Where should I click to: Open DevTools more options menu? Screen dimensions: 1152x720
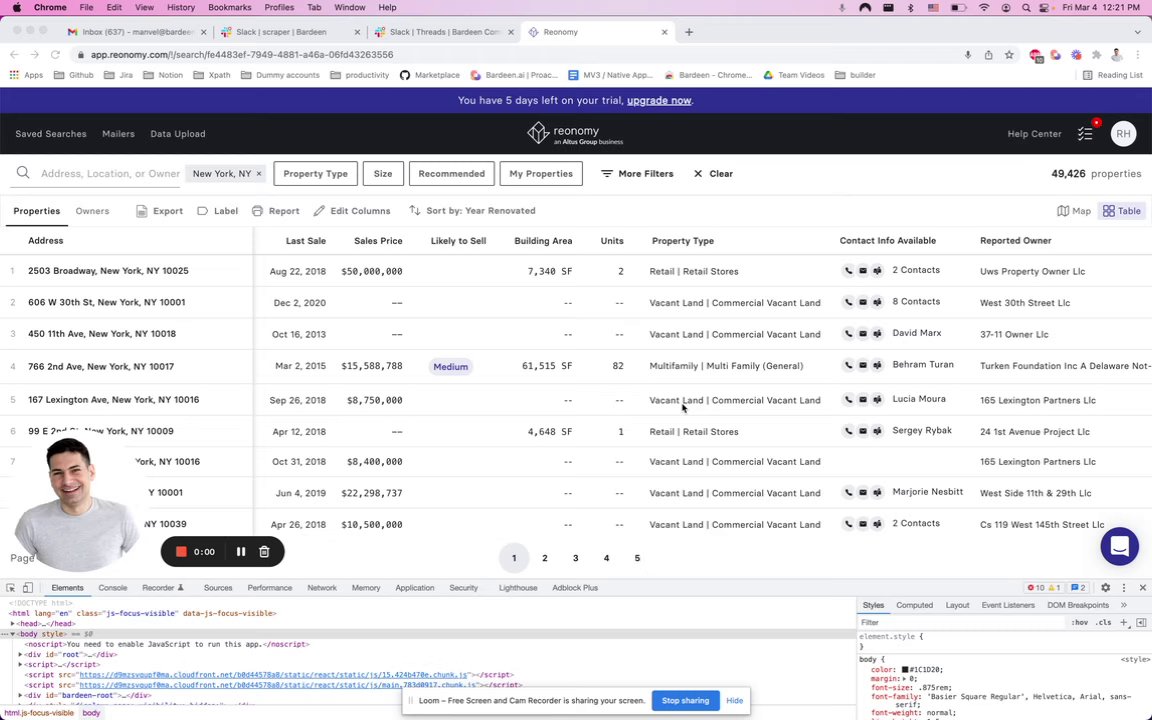[x=1123, y=588]
